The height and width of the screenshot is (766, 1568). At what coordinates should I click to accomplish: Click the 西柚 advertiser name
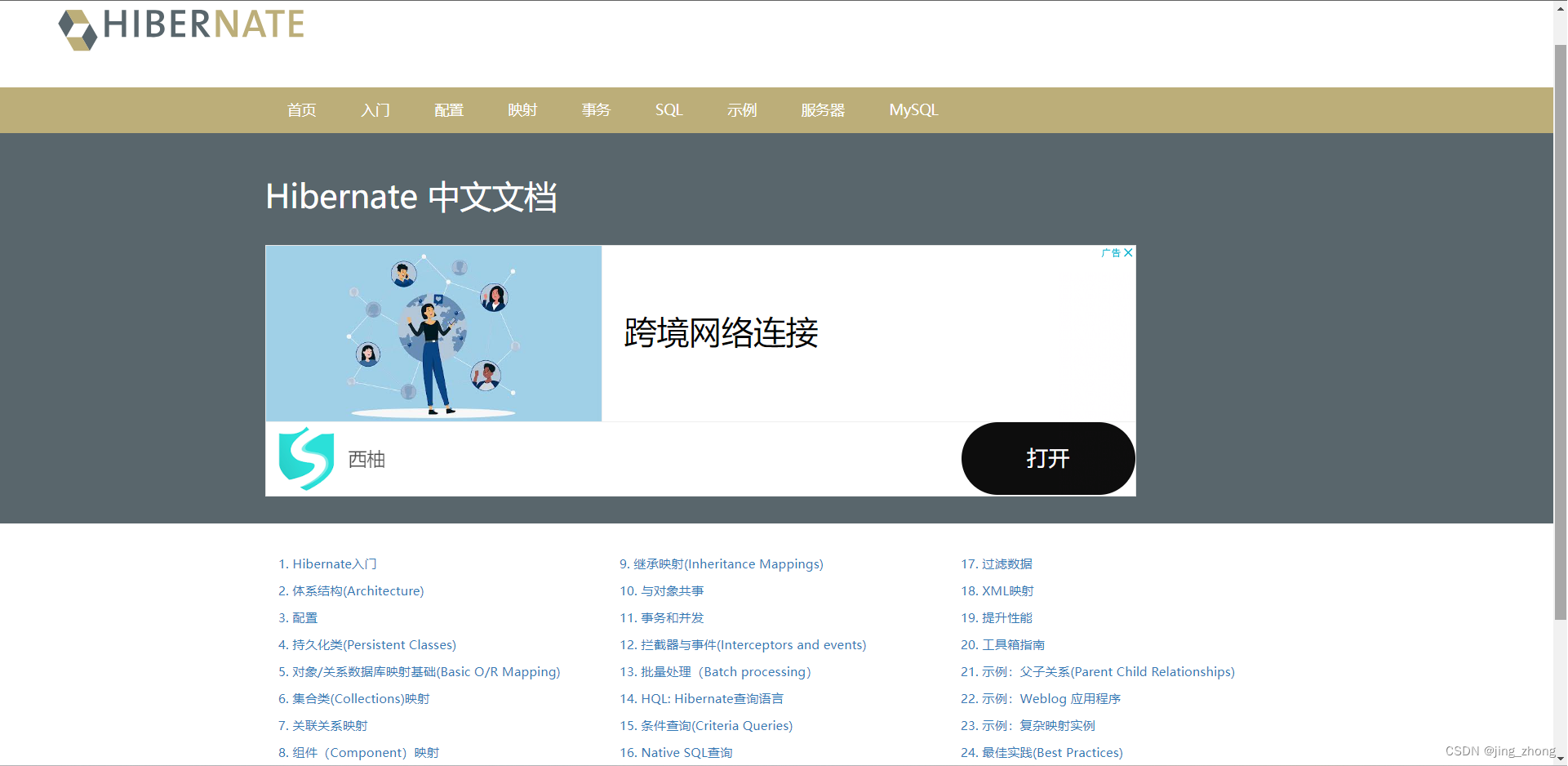click(x=366, y=460)
